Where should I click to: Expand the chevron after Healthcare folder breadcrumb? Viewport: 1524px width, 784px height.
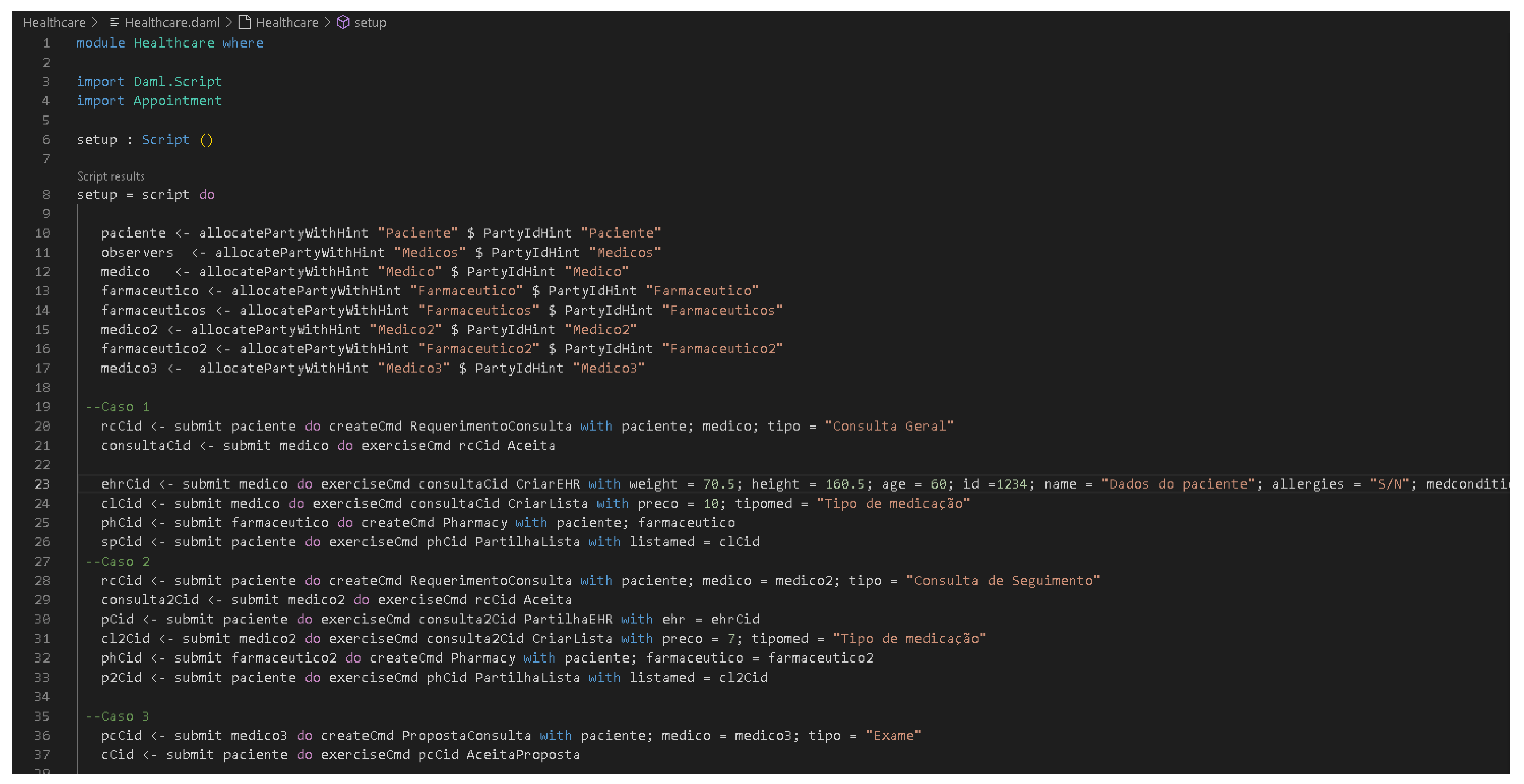pos(95,23)
